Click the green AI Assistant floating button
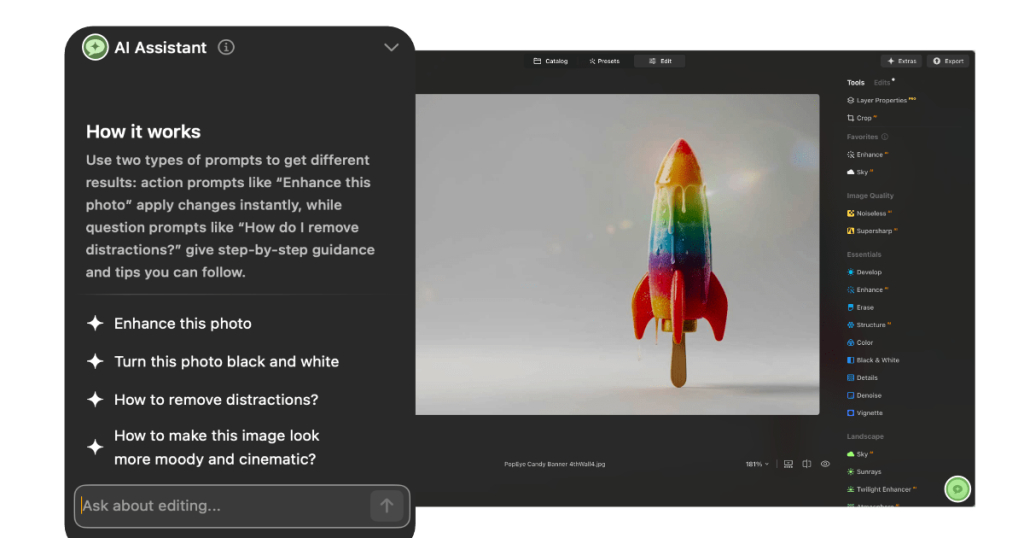This screenshot has height=538, width=1024. point(957,489)
